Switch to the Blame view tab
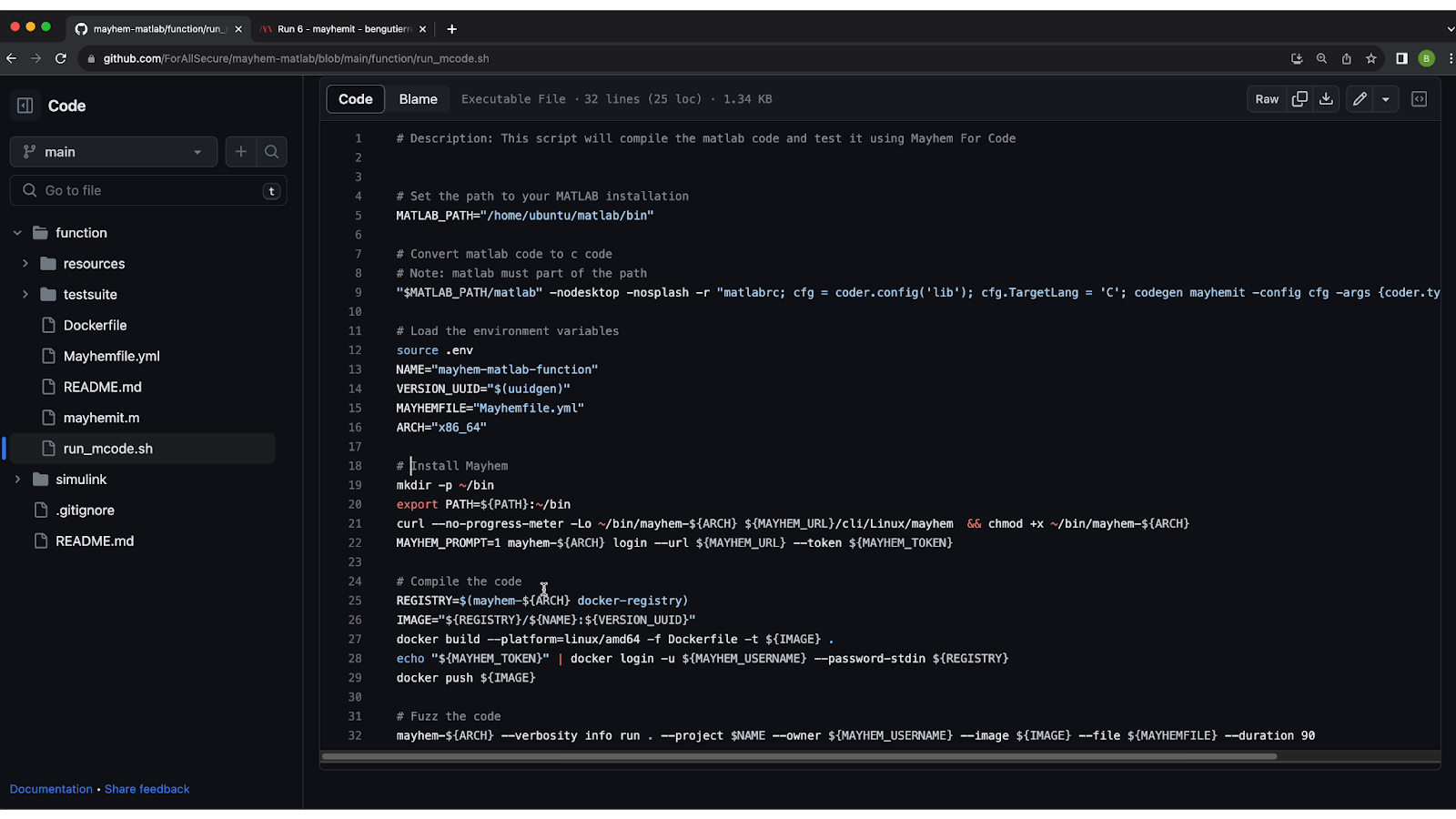Viewport: 1456px width, 819px height. [x=418, y=99]
